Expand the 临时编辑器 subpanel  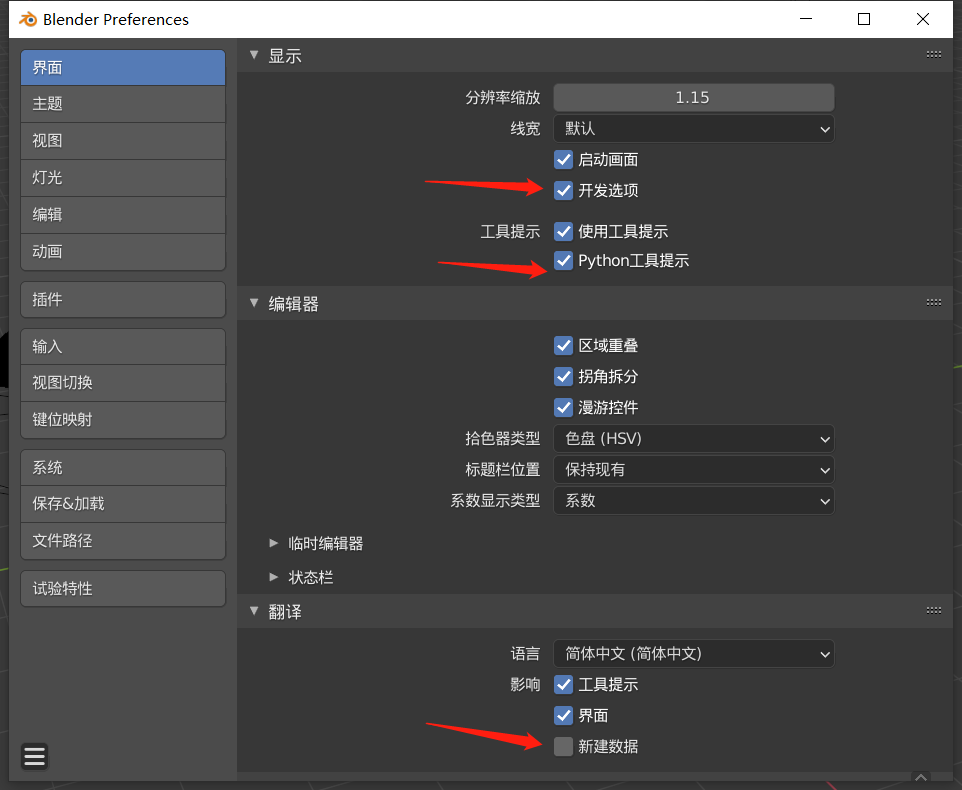click(x=274, y=543)
